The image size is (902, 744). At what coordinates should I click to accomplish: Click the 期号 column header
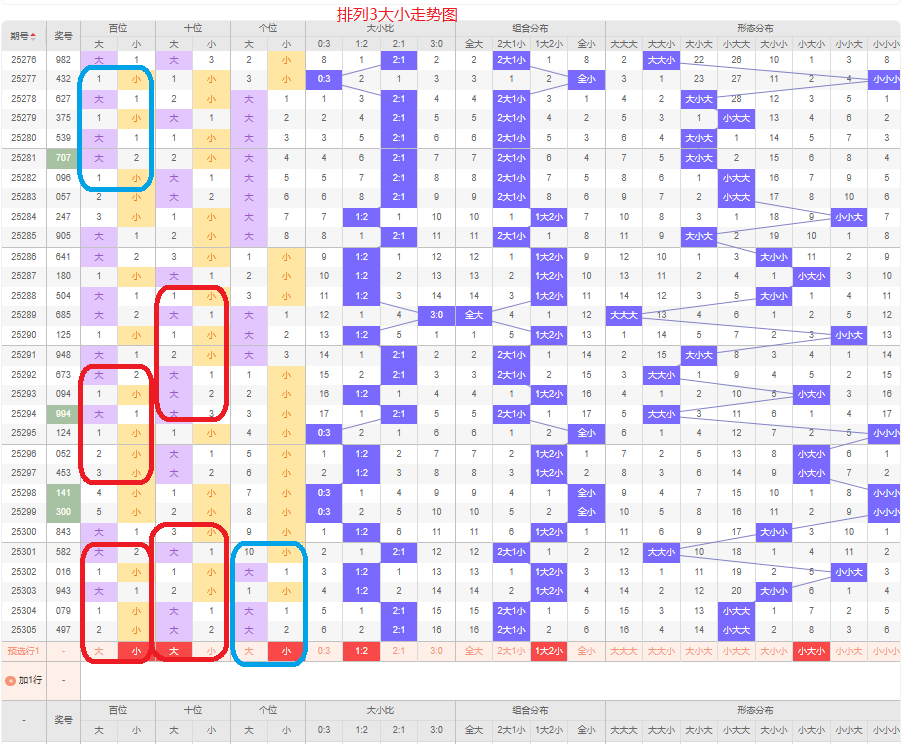point(23,36)
